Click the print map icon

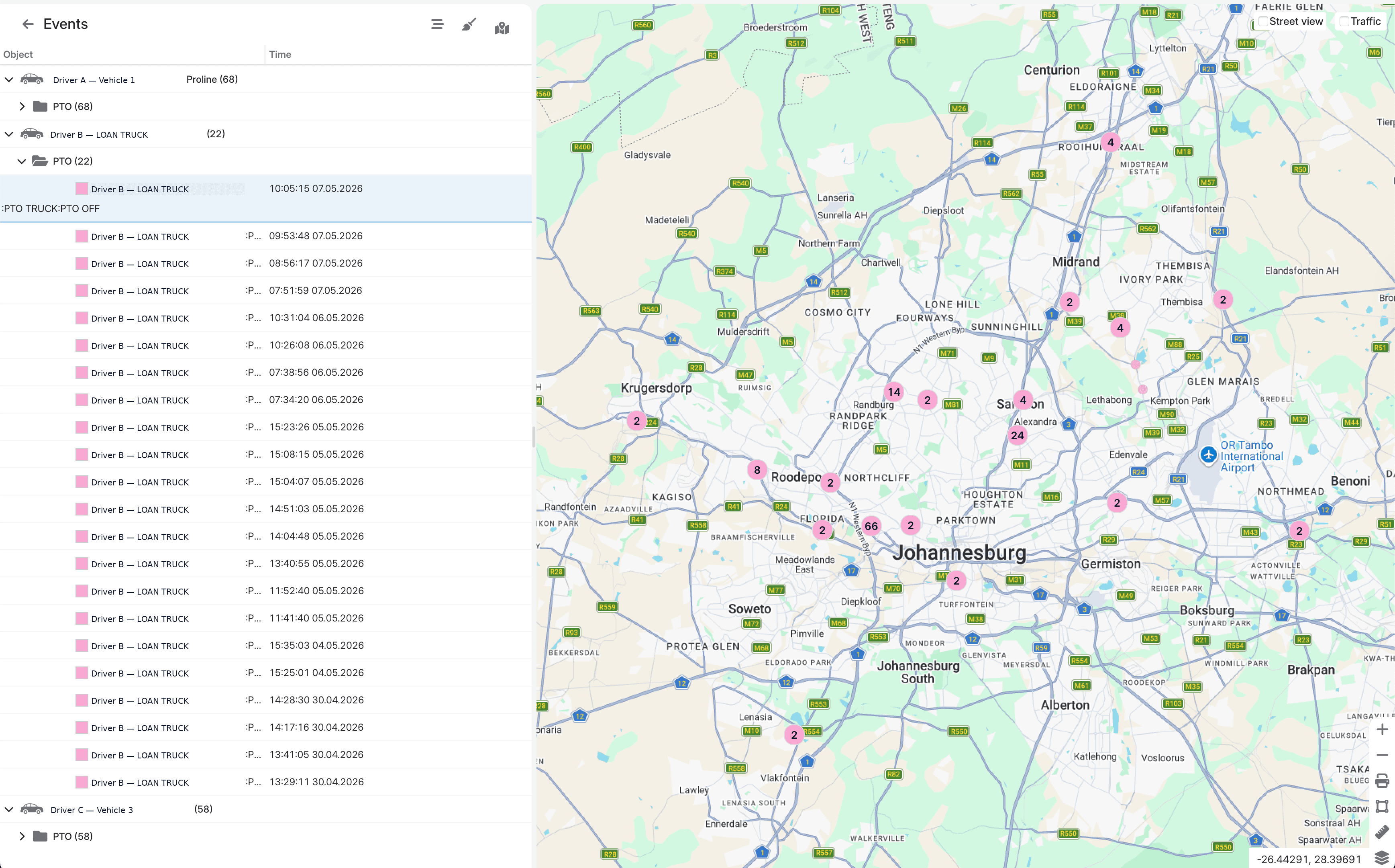(1382, 781)
